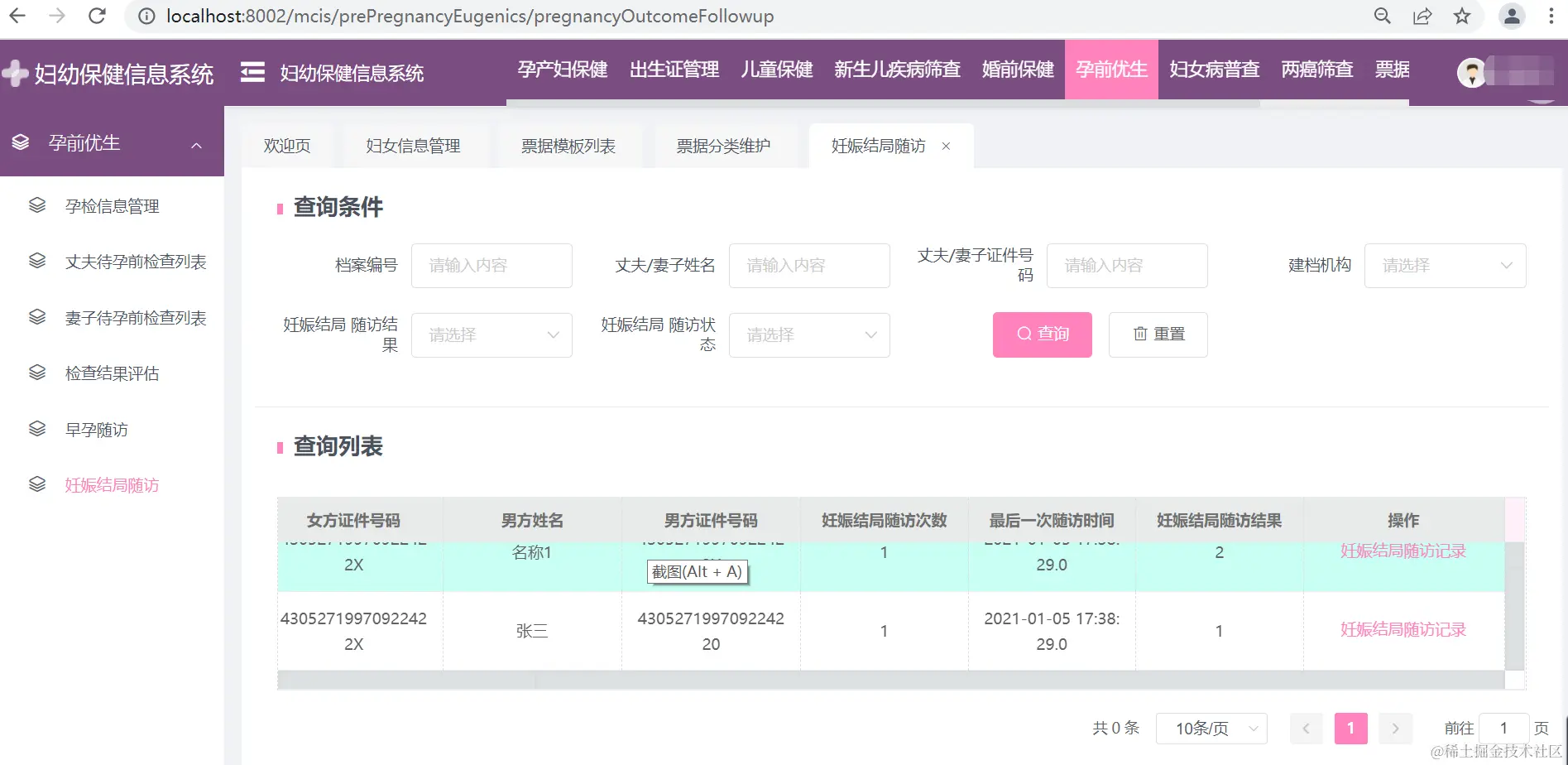Go to previous page arrow

1307,729
